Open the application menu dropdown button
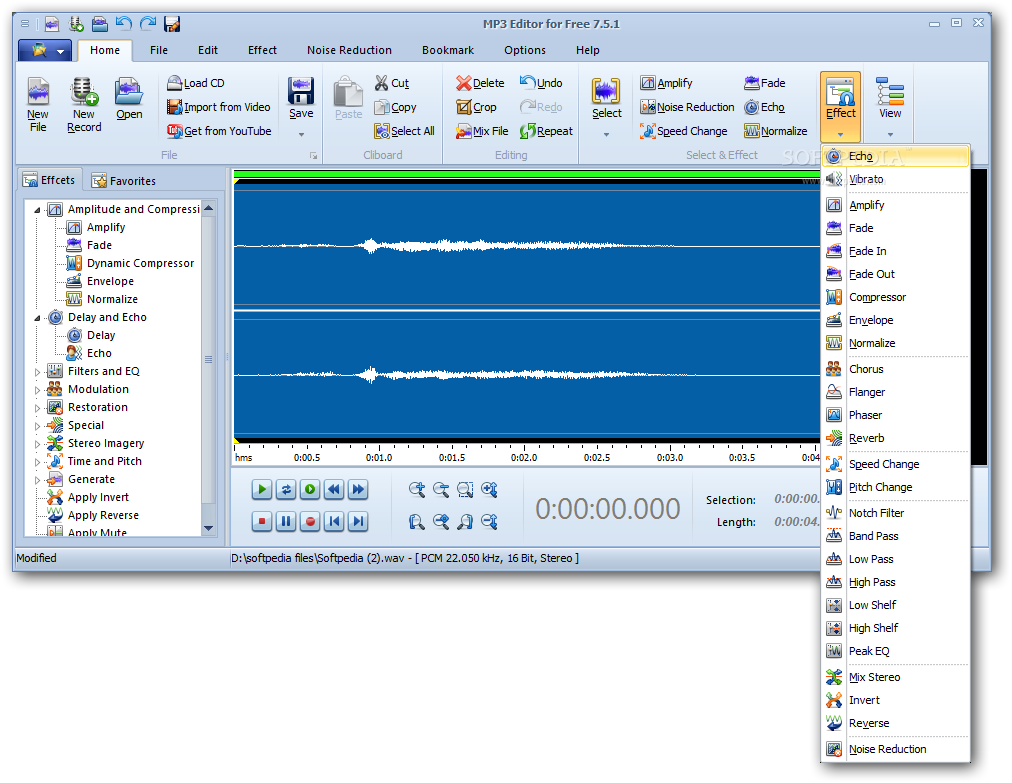1012x783 pixels. tap(45, 50)
